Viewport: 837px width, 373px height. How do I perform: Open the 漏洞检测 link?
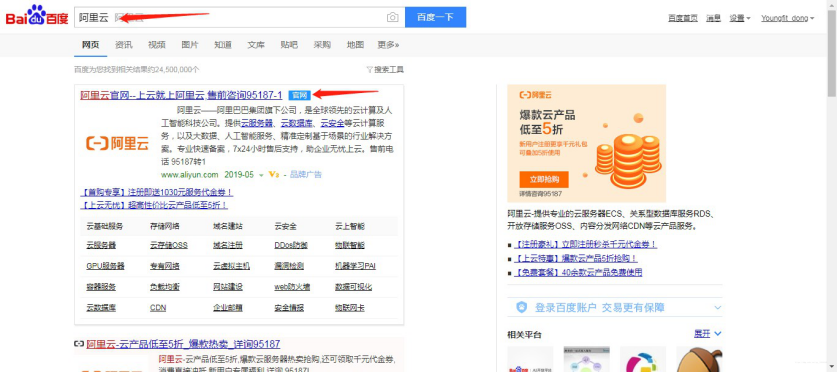pos(289,266)
